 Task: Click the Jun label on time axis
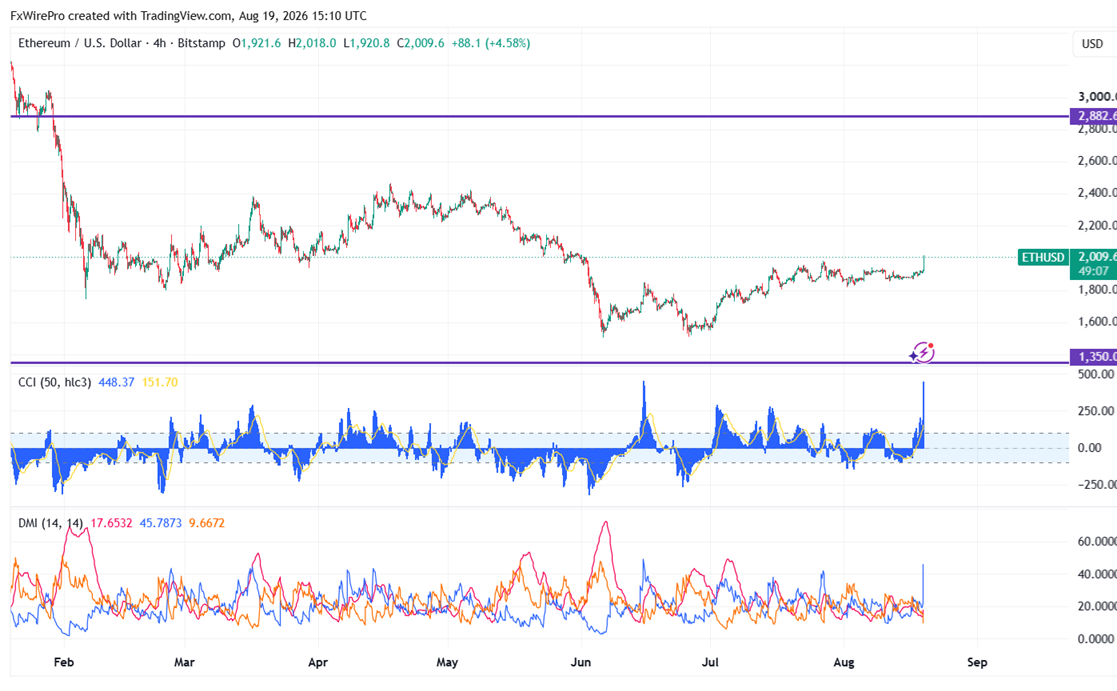tap(581, 663)
